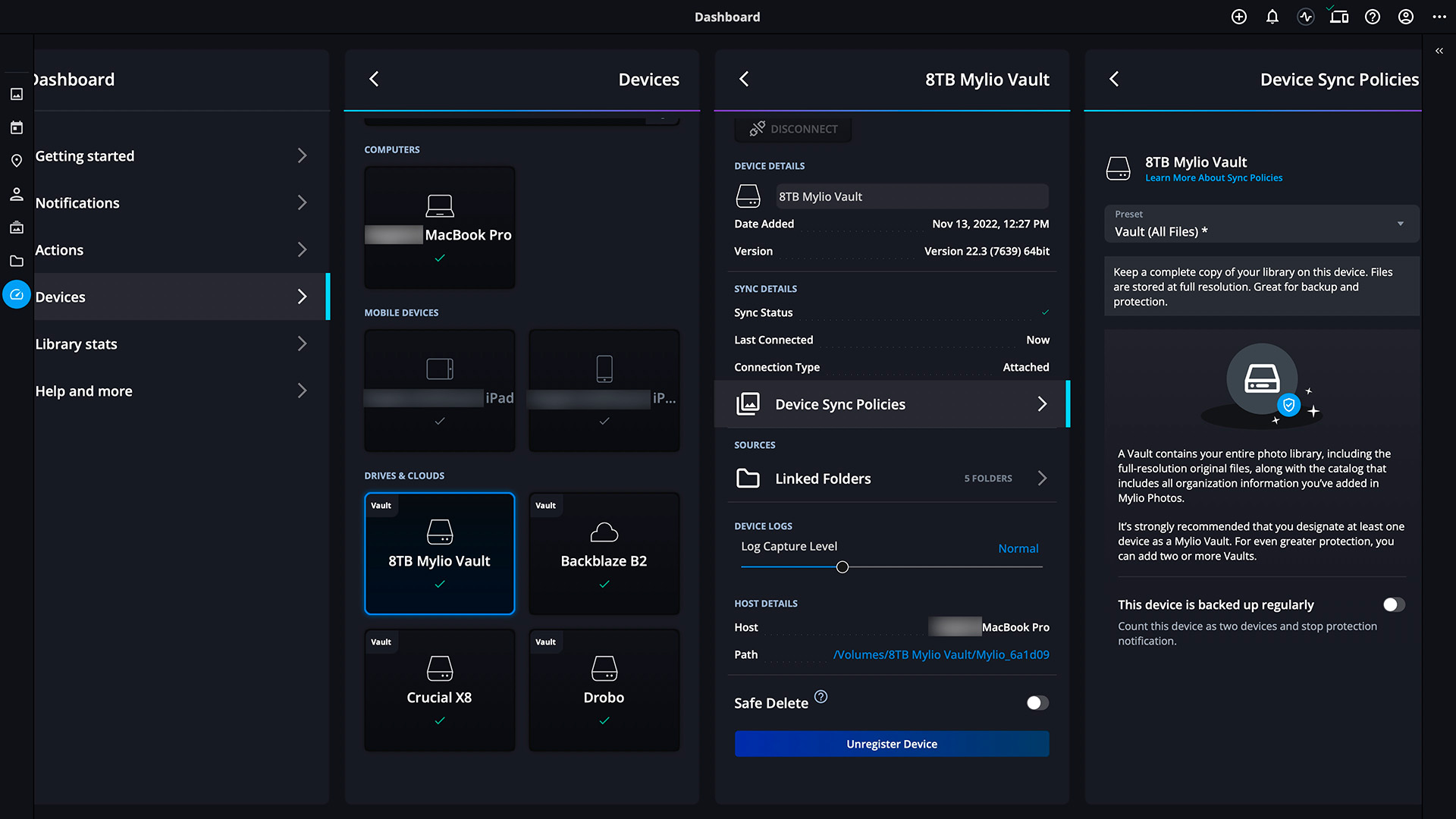Image resolution: width=1456 pixels, height=819 pixels.
Task: Click the Sync Status checkmark
Action: tap(1045, 312)
